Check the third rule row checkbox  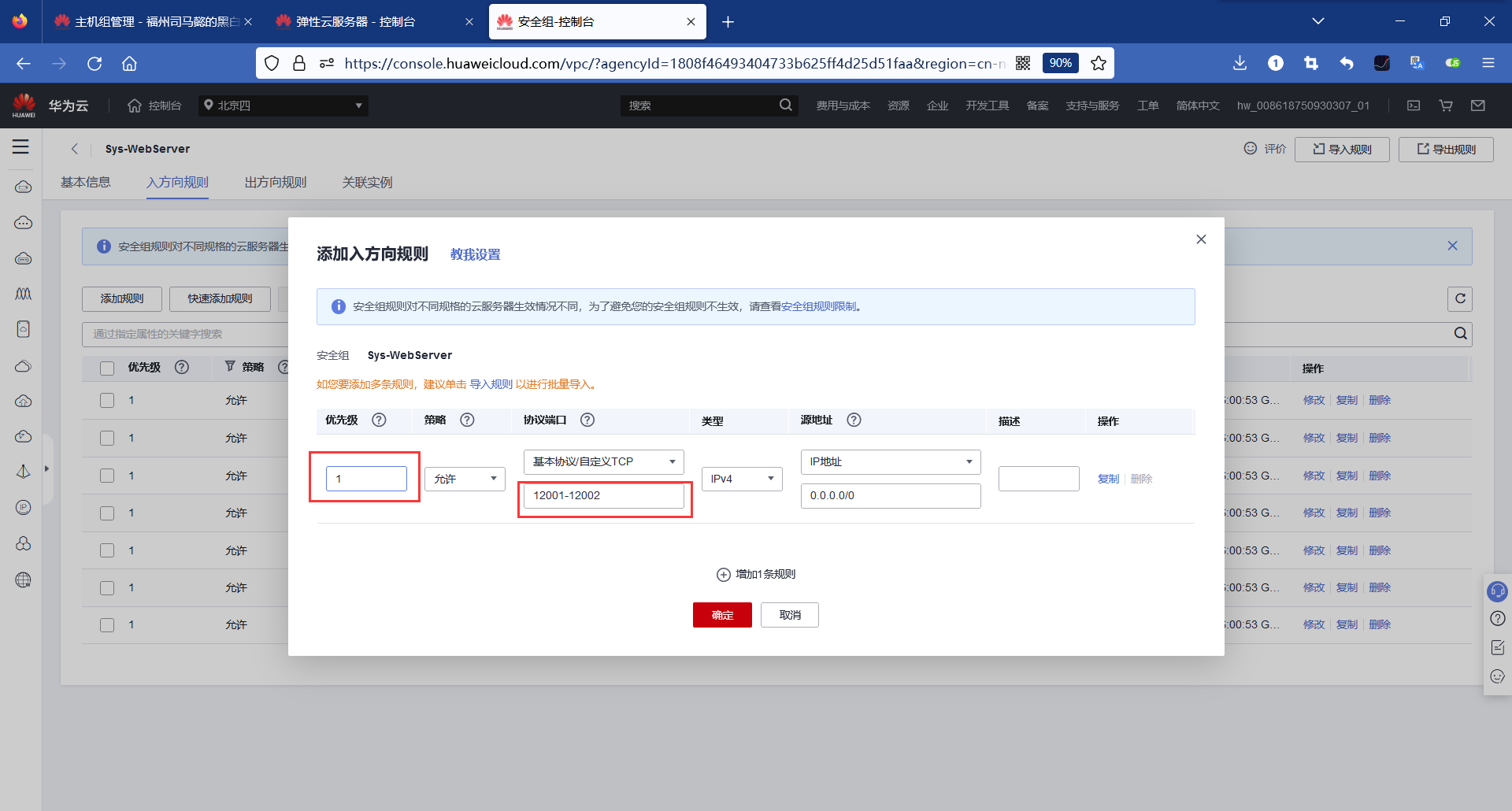coord(107,476)
